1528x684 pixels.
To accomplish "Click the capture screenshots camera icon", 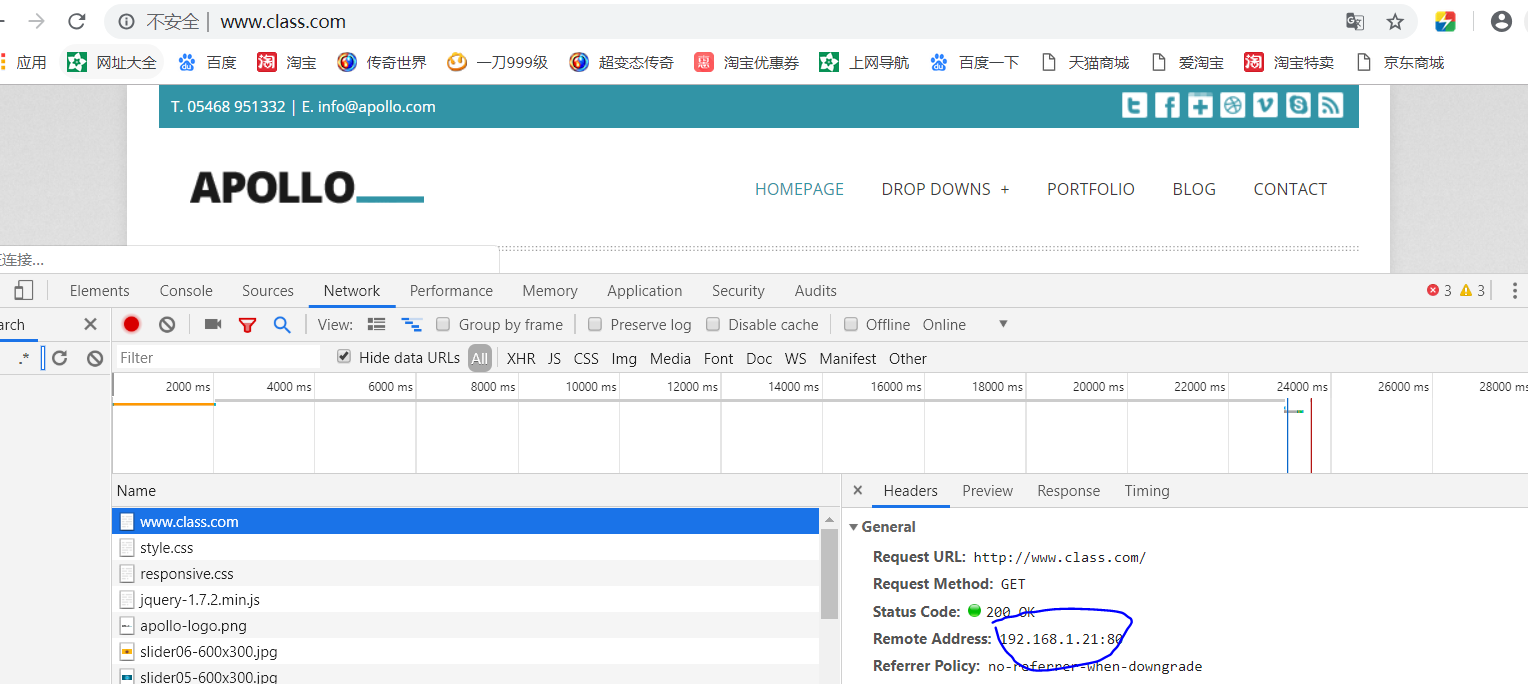I will 212,324.
